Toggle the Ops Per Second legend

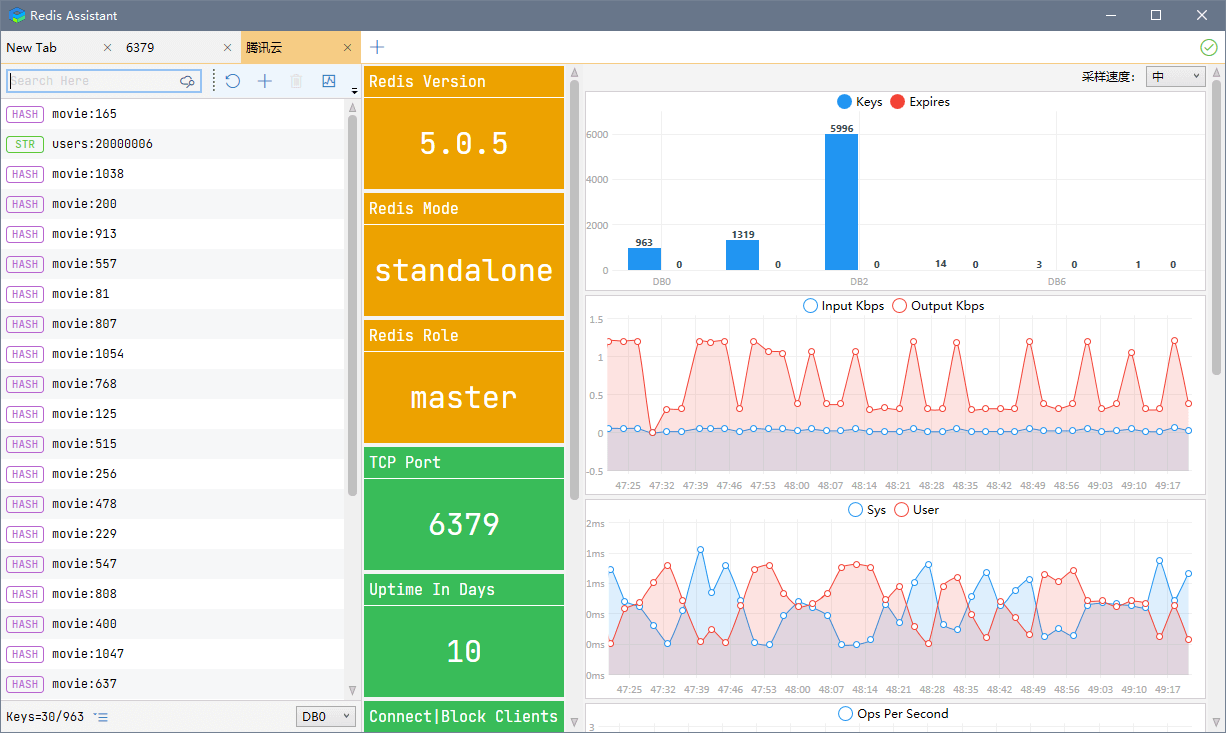coord(893,714)
